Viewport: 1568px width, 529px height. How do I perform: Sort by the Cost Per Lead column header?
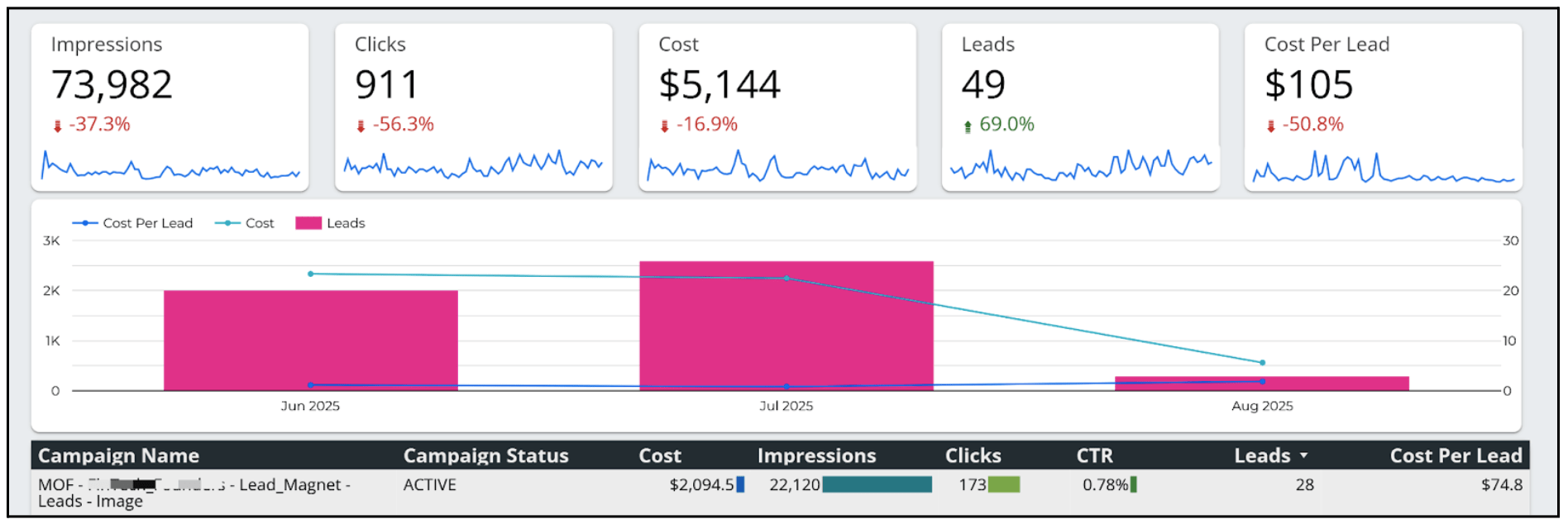[1456, 455]
